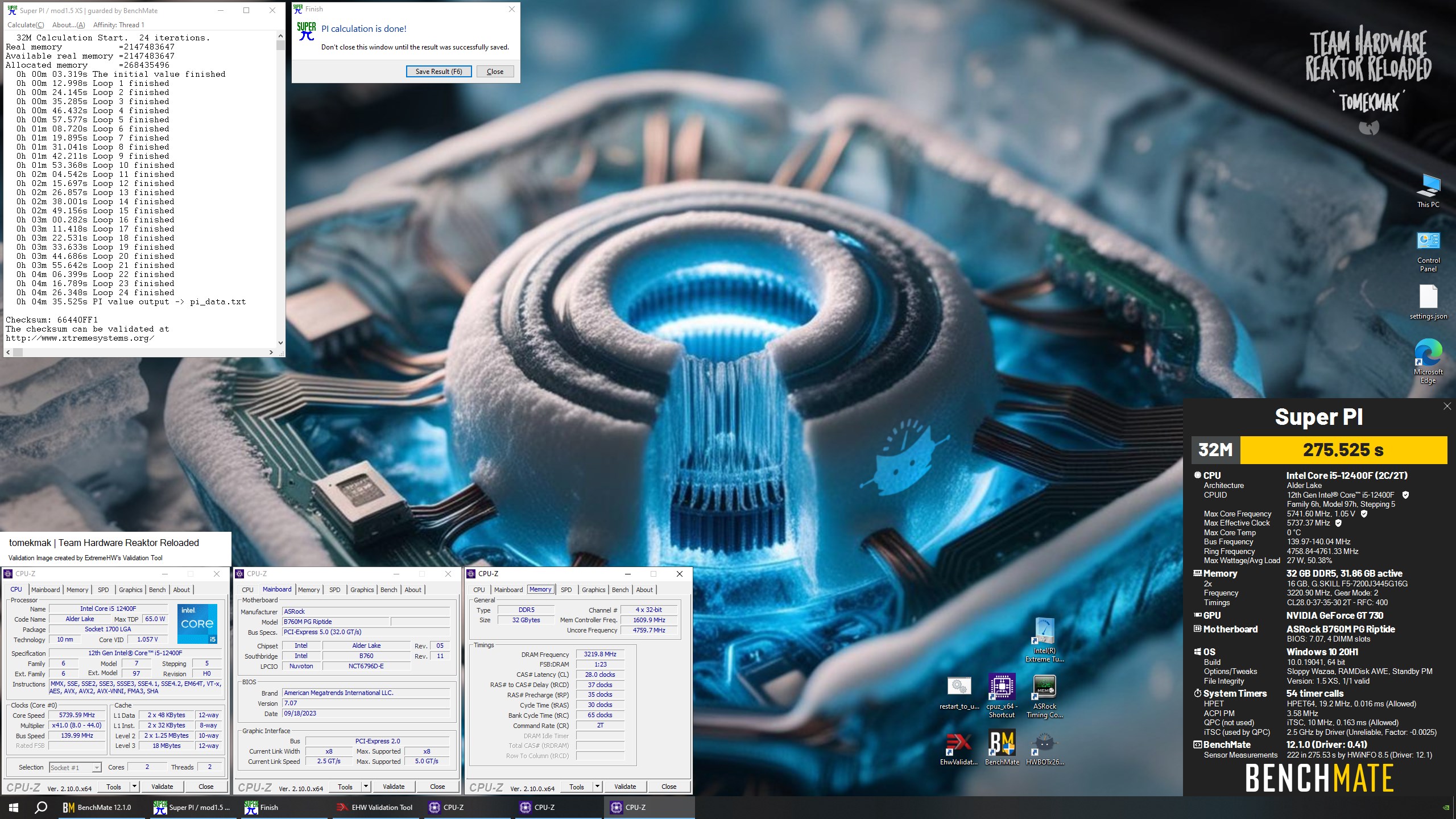Open the About menu in Super PI

click(68, 24)
